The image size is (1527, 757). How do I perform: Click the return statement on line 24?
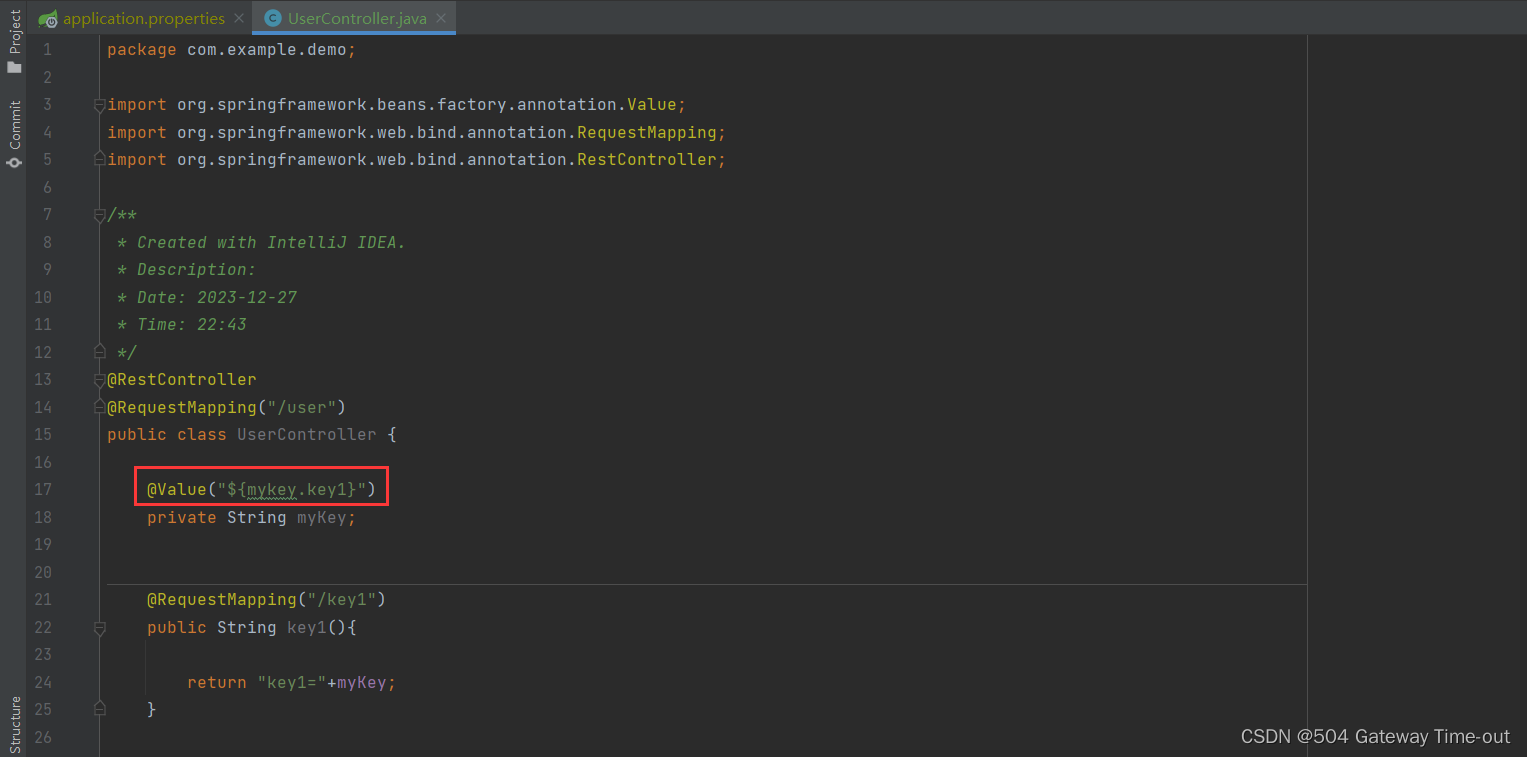291,682
